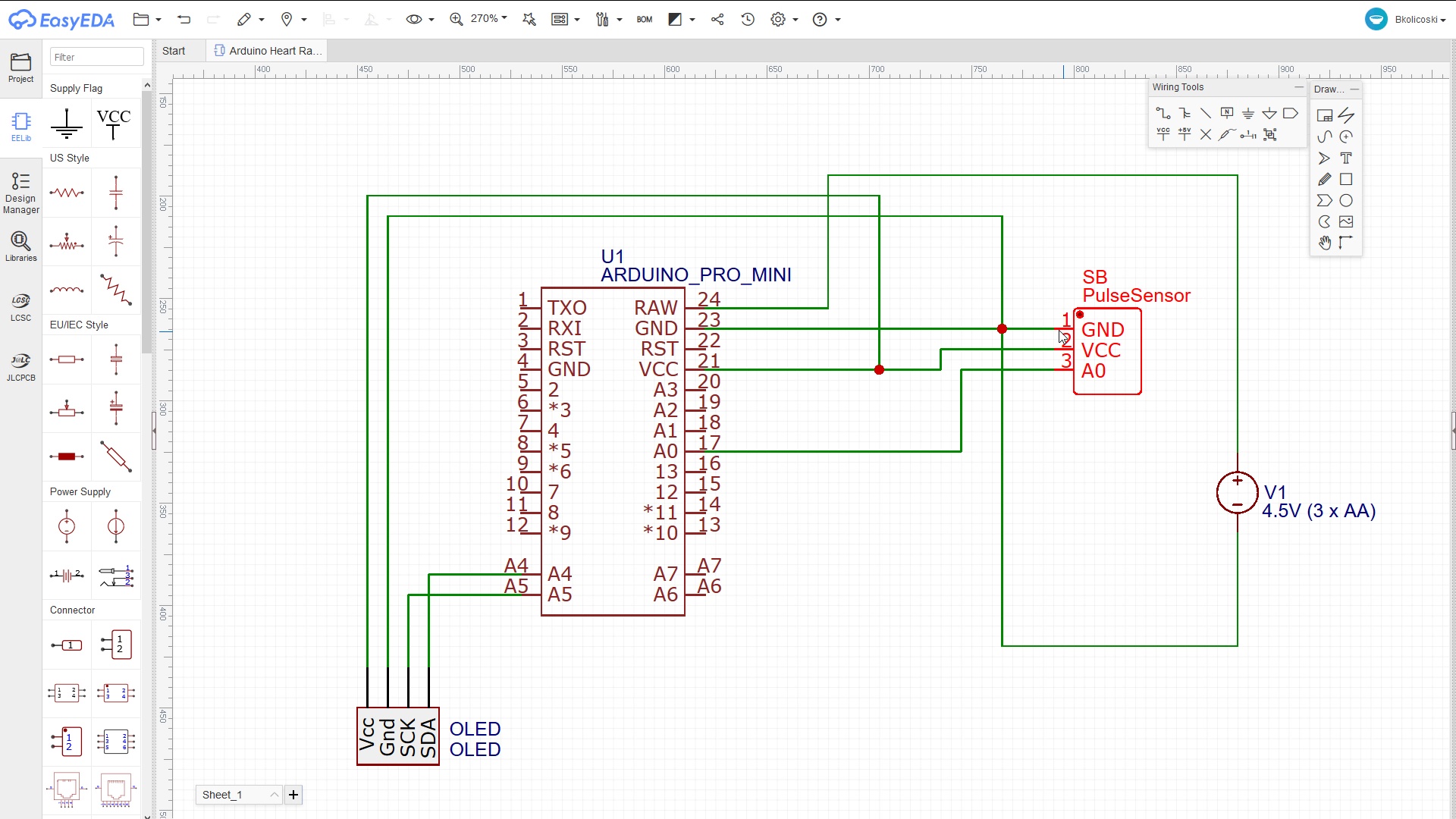Image resolution: width=1456 pixels, height=819 pixels.
Task: Click the Design wand tool icon
Action: pos(529,19)
